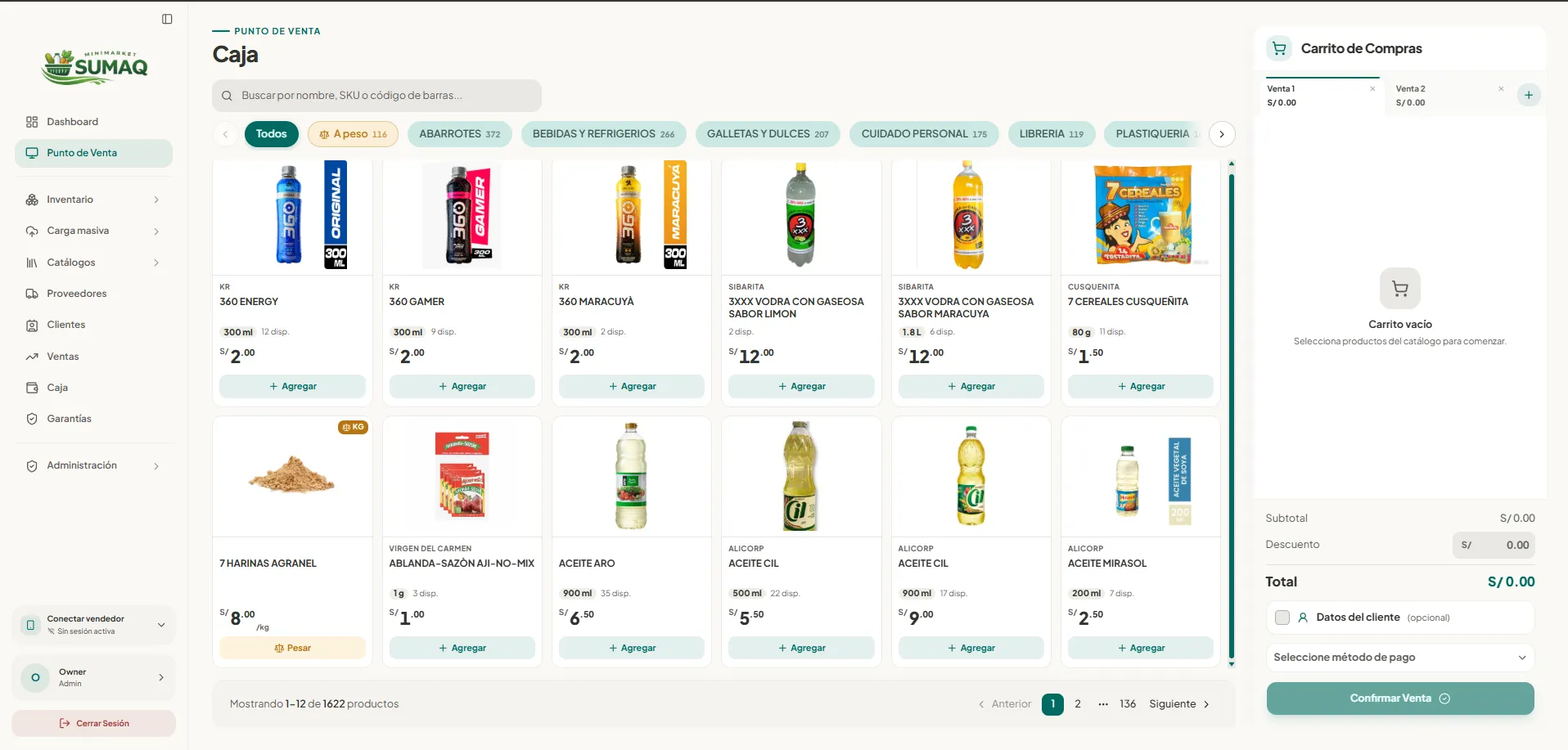The image size is (1568, 750).
Task: Go to Siguiente page
Action: click(x=1179, y=704)
